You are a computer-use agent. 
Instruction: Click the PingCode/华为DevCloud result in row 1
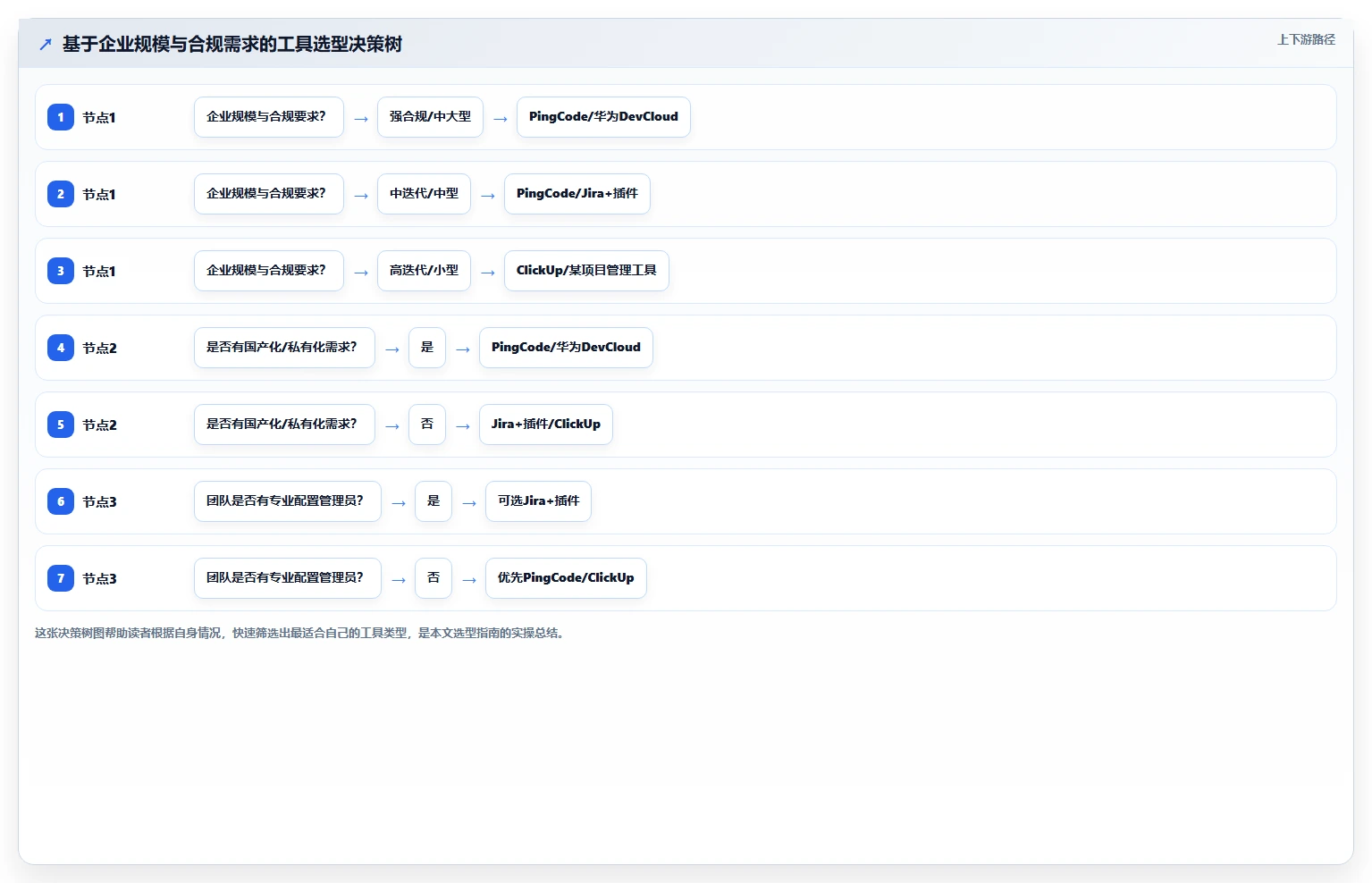point(603,117)
